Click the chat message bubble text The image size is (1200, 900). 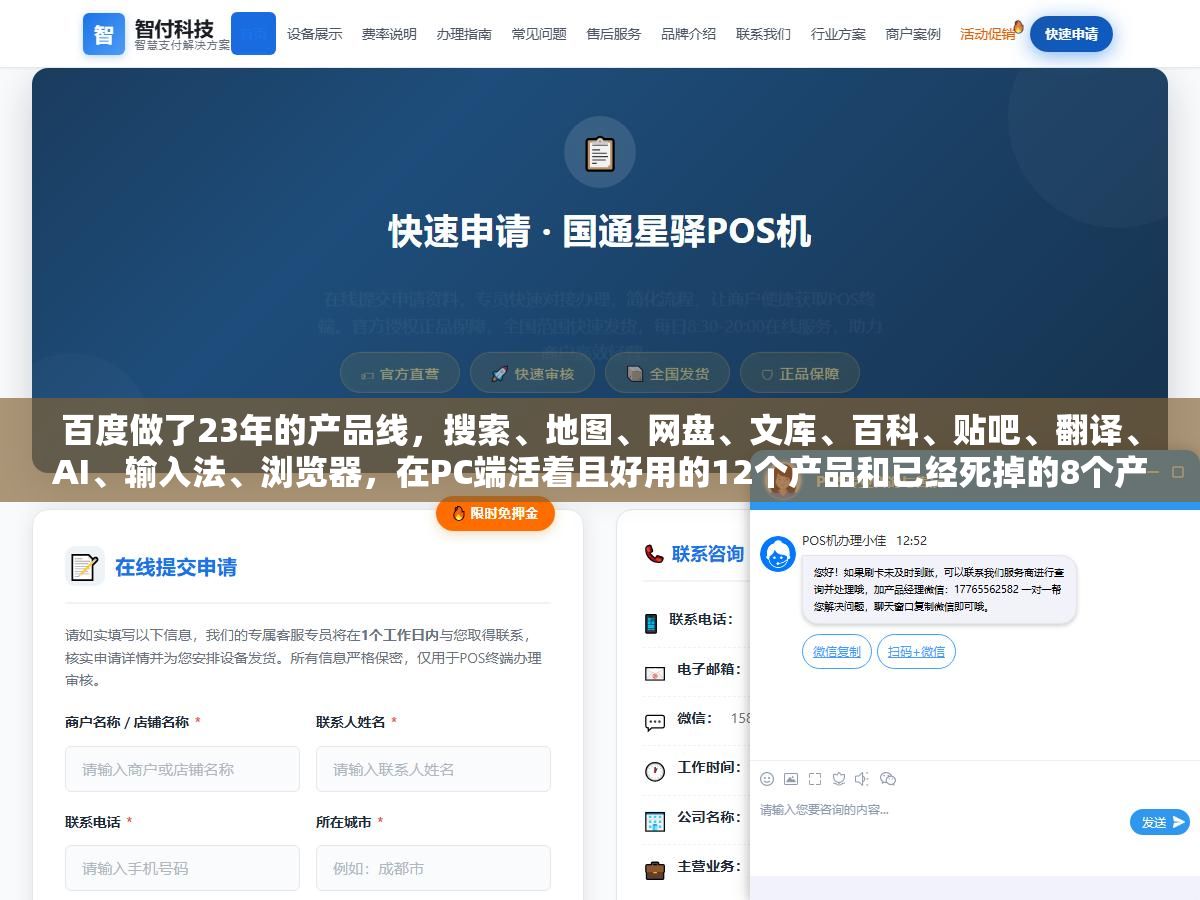tap(939, 589)
